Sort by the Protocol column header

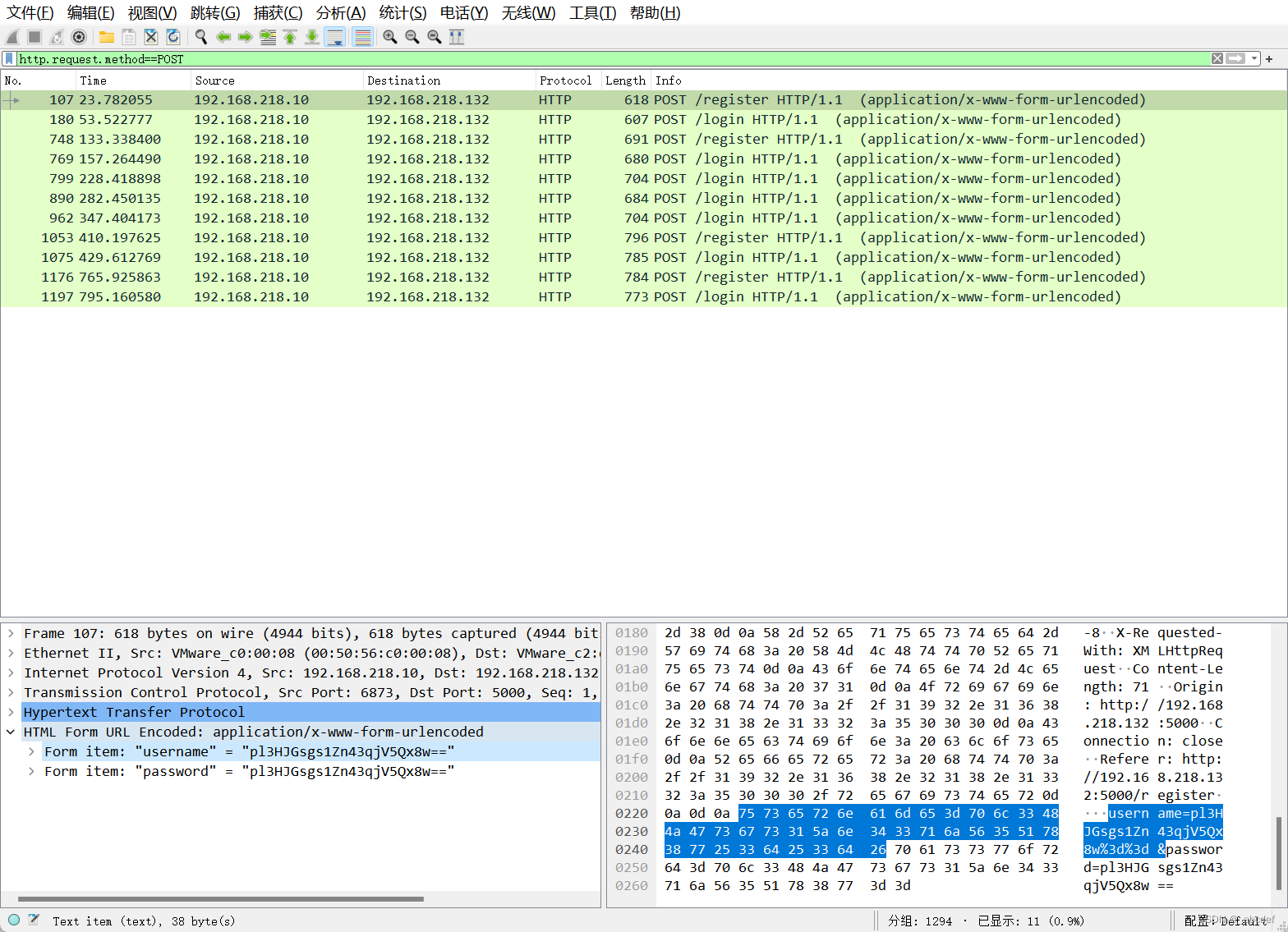pos(568,80)
